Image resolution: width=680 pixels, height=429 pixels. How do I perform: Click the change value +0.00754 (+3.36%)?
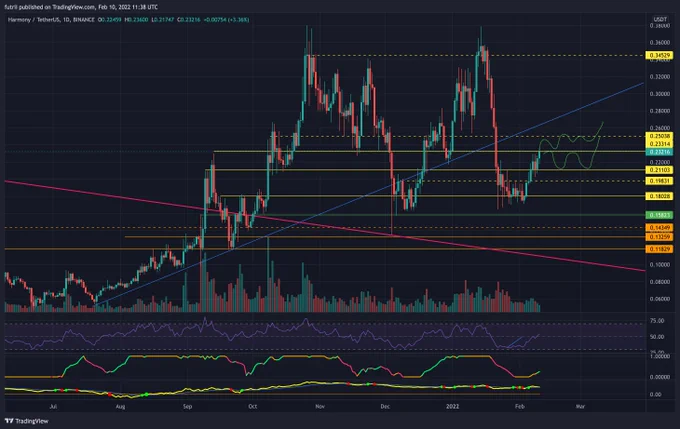[226, 20]
